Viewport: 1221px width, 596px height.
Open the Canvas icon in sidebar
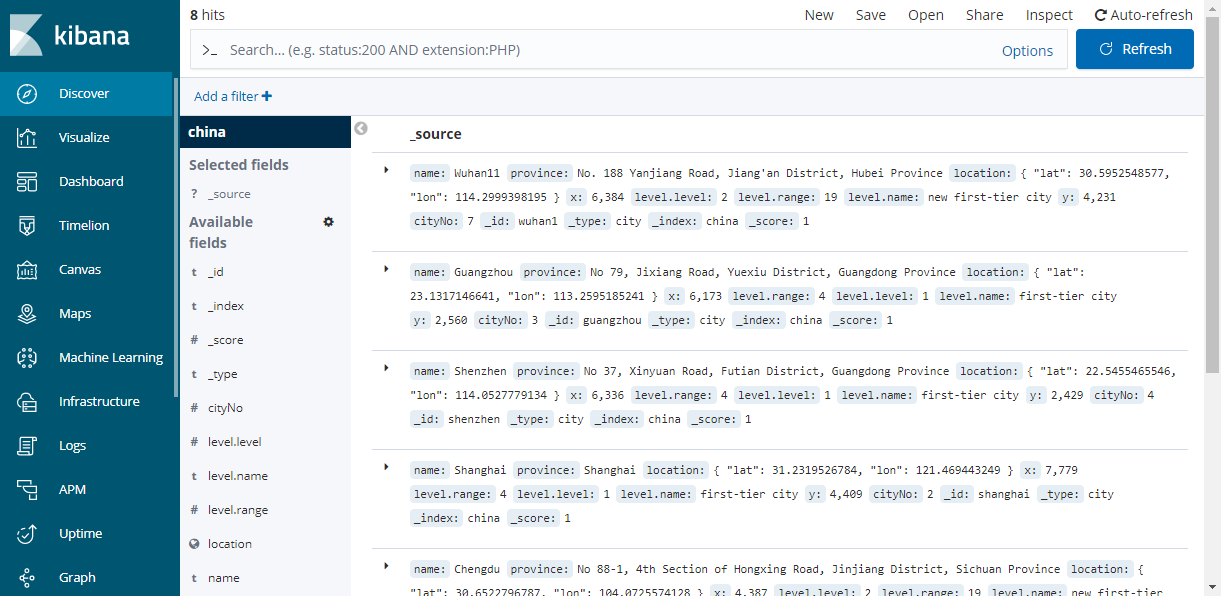pos(27,270)
